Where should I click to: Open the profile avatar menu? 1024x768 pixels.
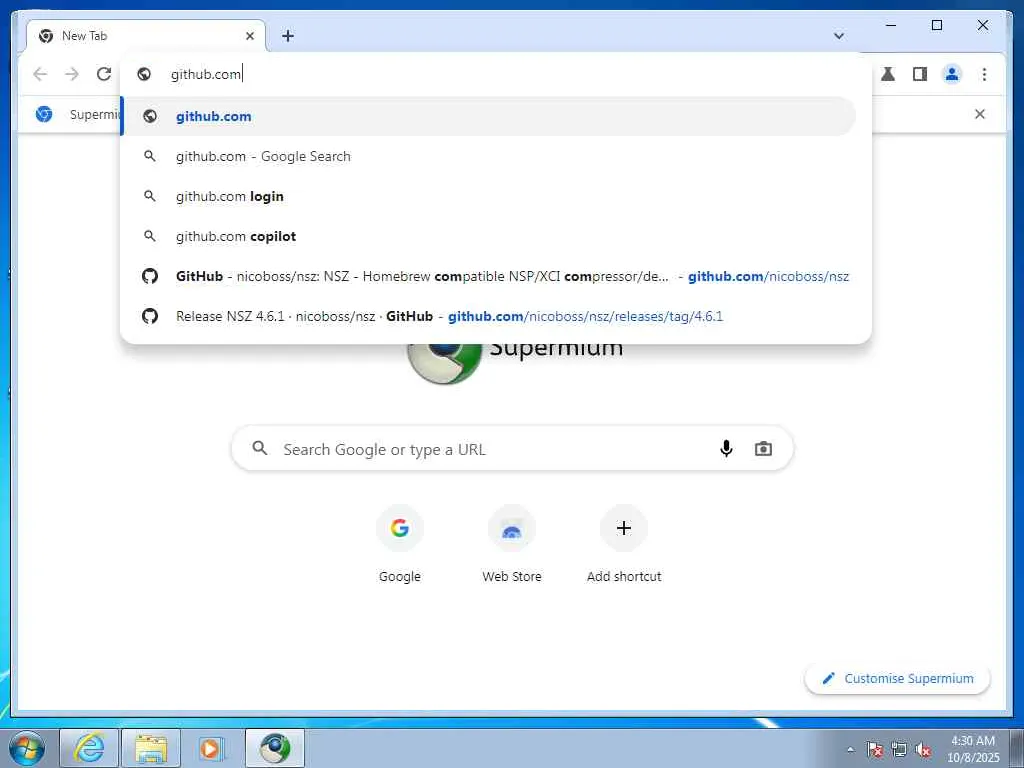click(x=952, y=74)
